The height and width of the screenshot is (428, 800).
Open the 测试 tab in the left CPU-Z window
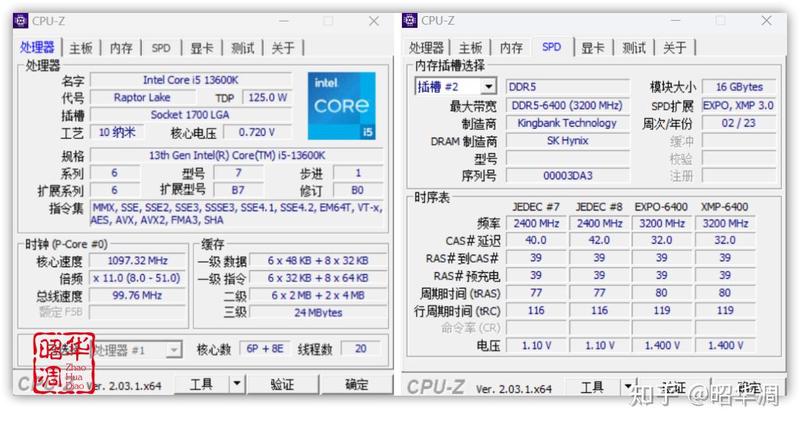point(242,48)
